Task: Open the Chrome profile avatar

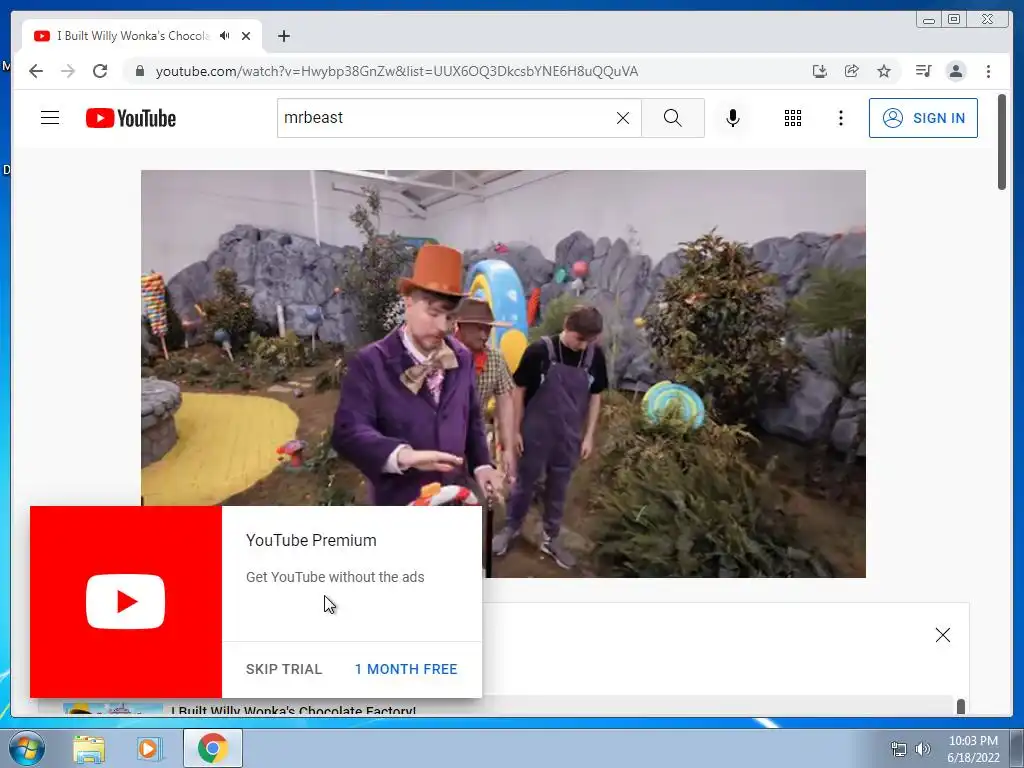Action: tap(956, 71)
